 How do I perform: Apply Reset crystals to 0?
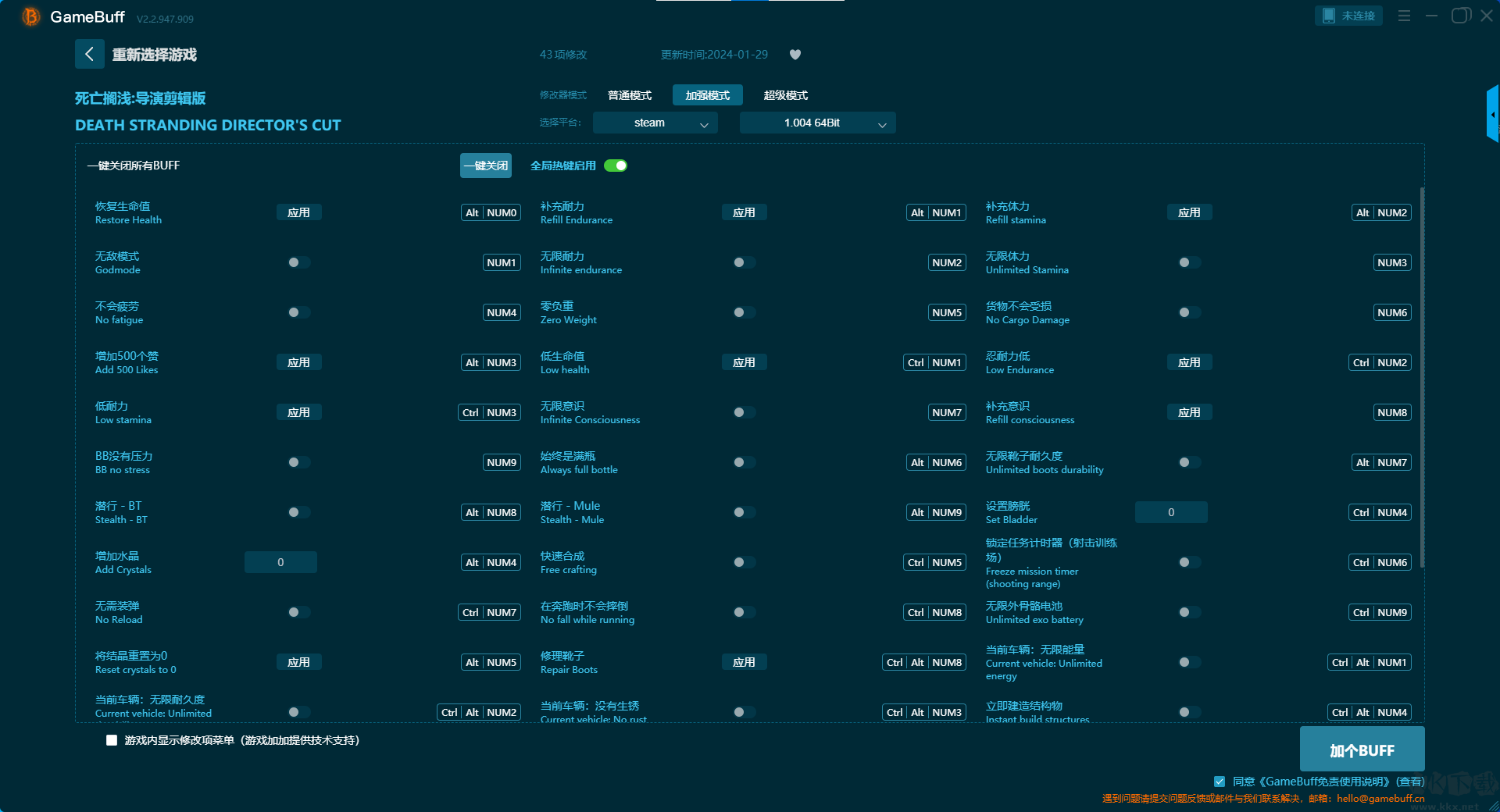298,662
